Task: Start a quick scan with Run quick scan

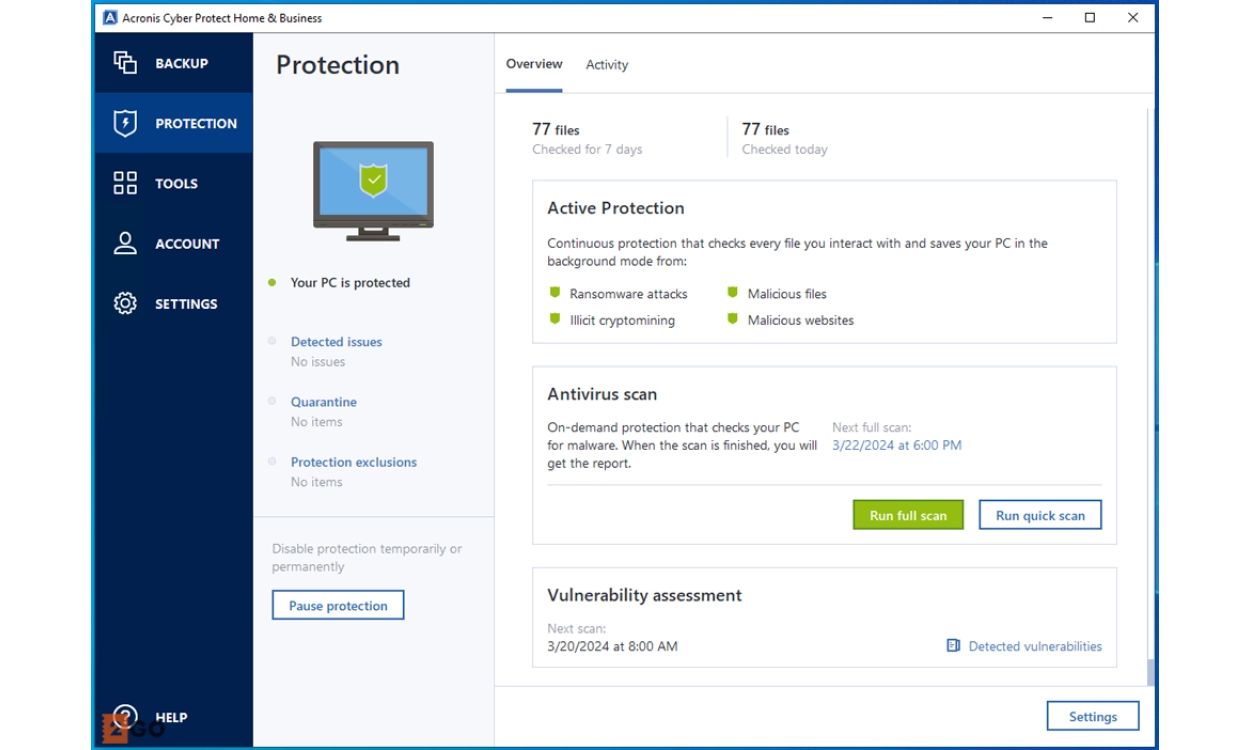Action: point(1040,515)
